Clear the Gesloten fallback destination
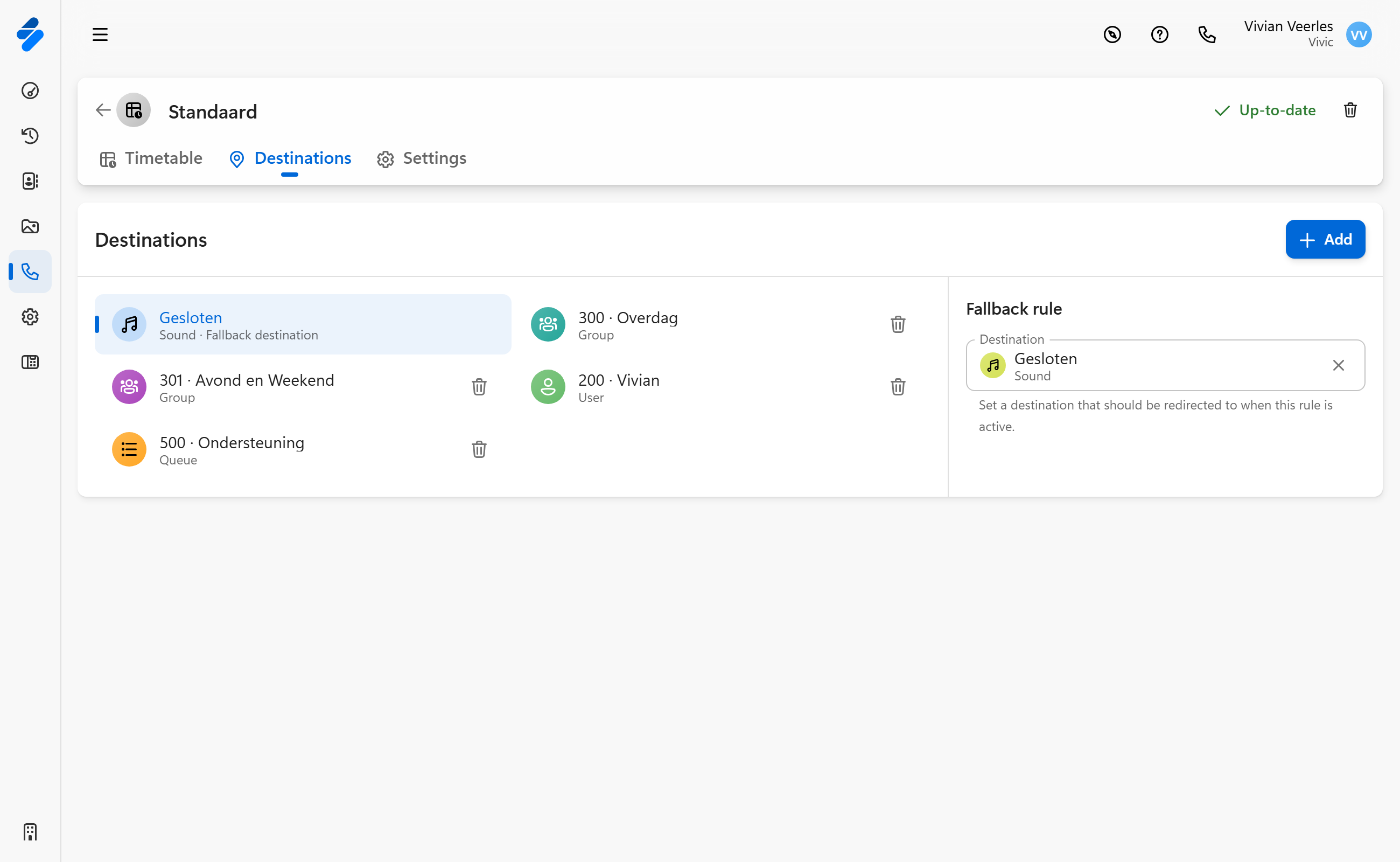Viewport: 1400px width, 862px height. [1338, 365]
